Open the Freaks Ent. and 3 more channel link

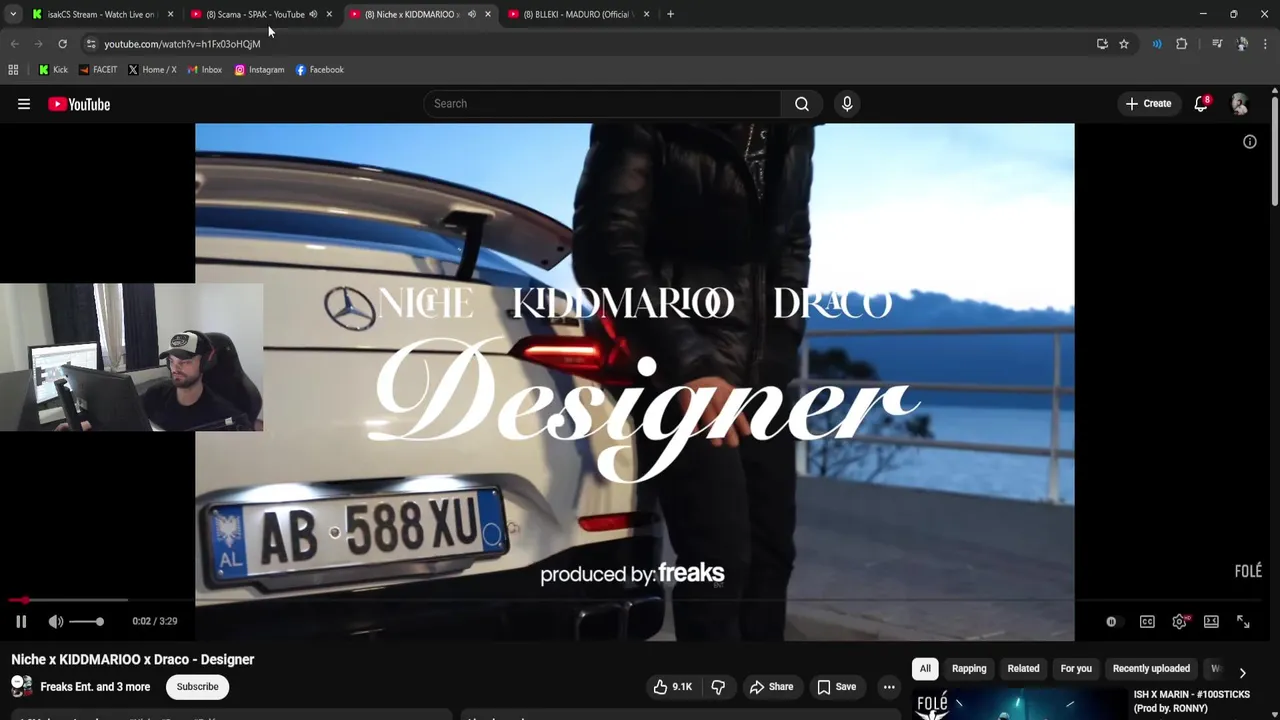95,687
